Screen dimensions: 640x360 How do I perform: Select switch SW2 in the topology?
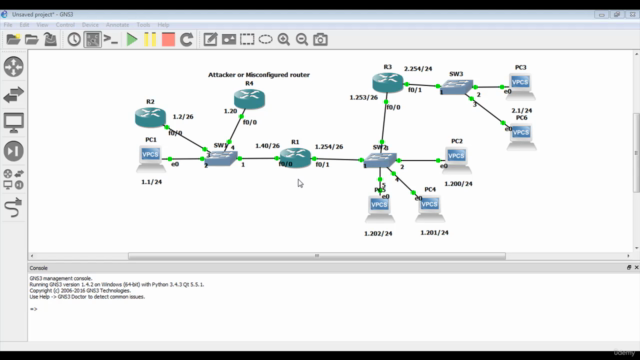[x=380, y=160]
